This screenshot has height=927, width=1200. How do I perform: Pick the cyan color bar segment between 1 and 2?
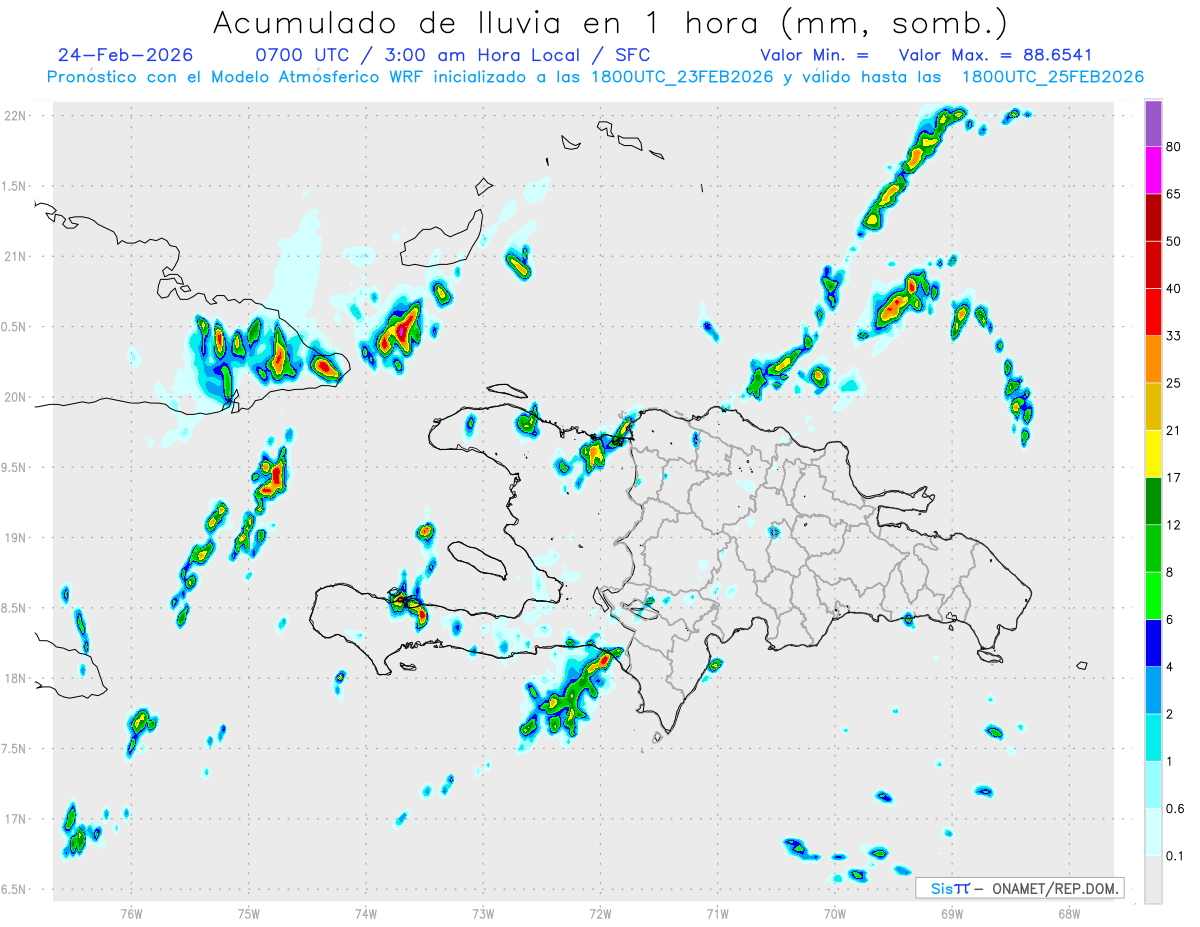click(x=1153, y=738)
